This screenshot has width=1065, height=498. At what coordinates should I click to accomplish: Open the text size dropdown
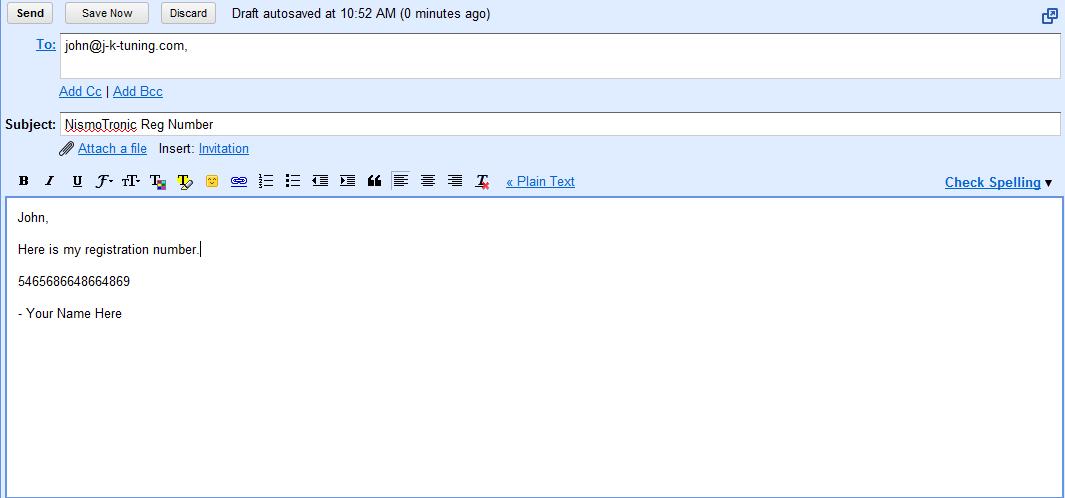[x=131, y=181]
